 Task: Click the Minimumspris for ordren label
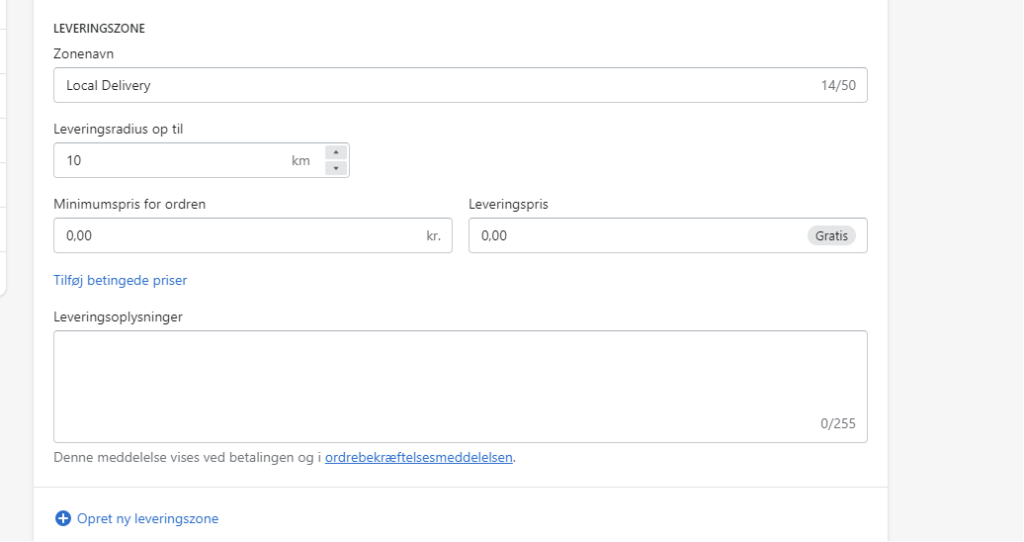click(x=129, y=204)
